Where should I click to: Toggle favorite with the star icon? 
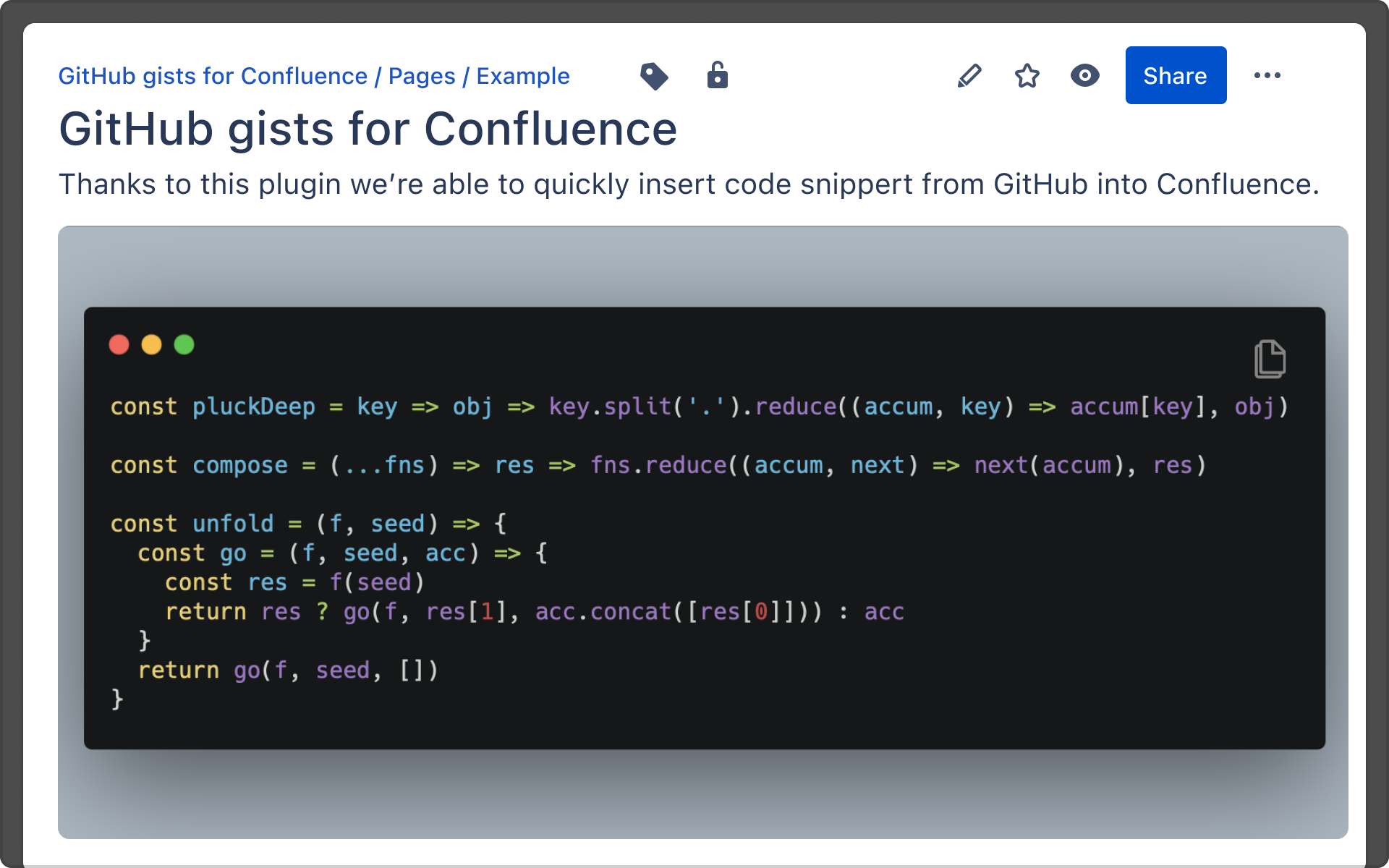tap(1027, 75)
